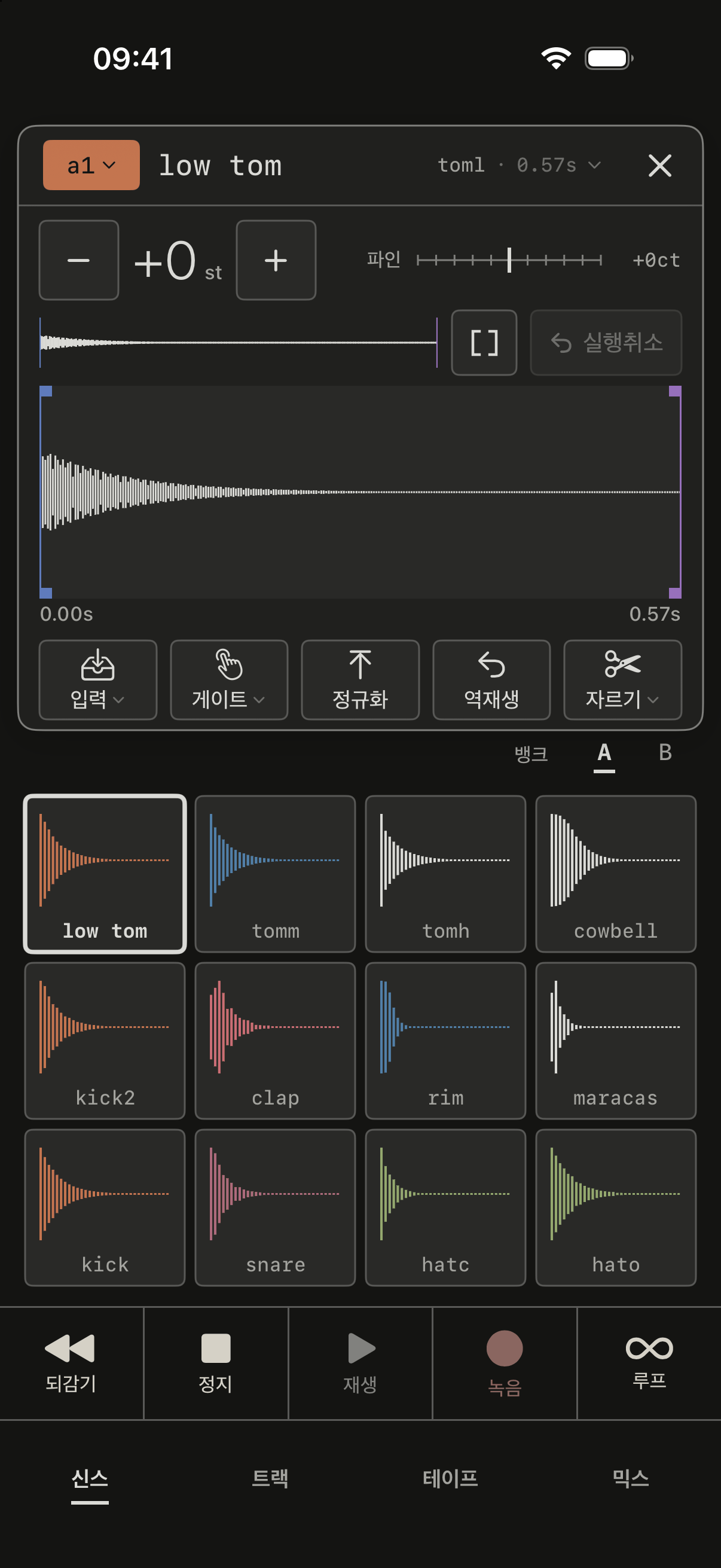Select the hatc pad
Image resolution: width=721 pixels, height=1568 pixels.
tap(445, 1207)
